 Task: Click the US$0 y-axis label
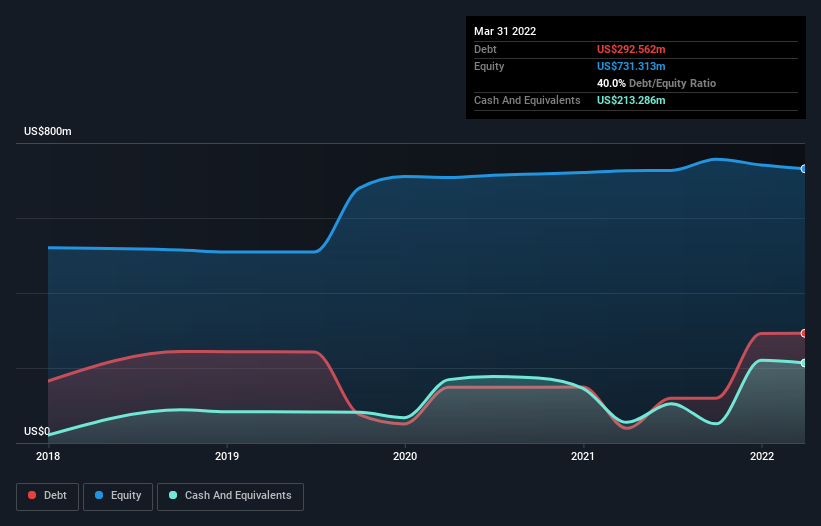click(x=37, y=431)
